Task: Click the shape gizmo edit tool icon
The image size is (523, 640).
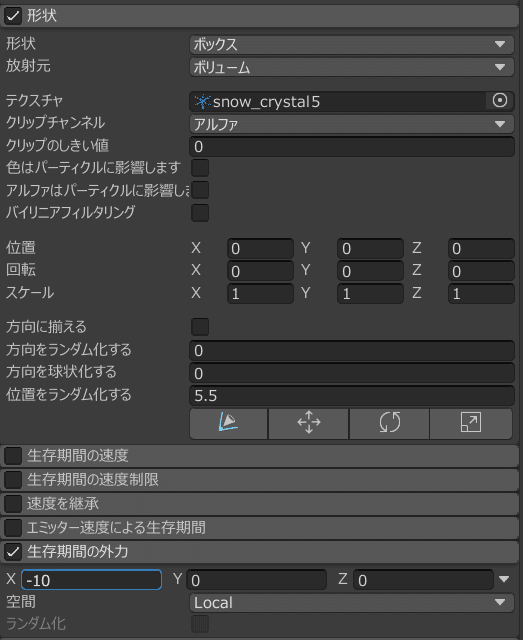Action: [228, 423]
